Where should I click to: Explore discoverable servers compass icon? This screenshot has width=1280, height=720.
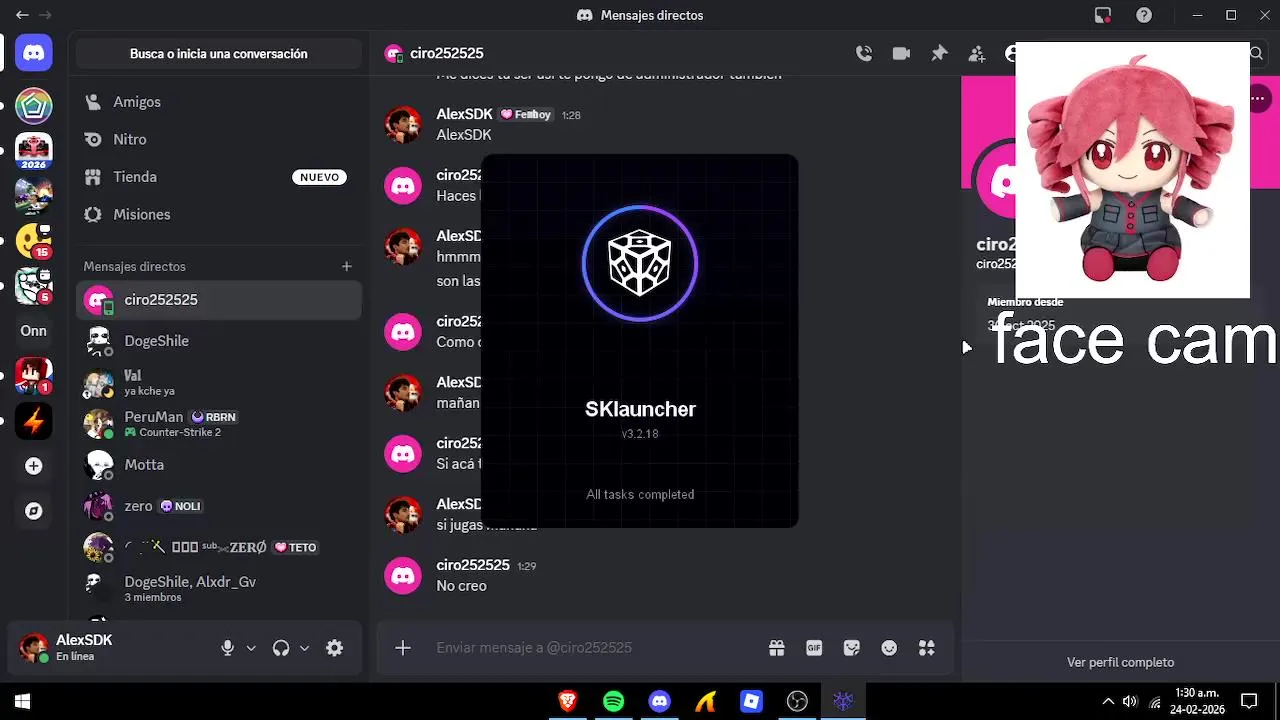[34, 511]
